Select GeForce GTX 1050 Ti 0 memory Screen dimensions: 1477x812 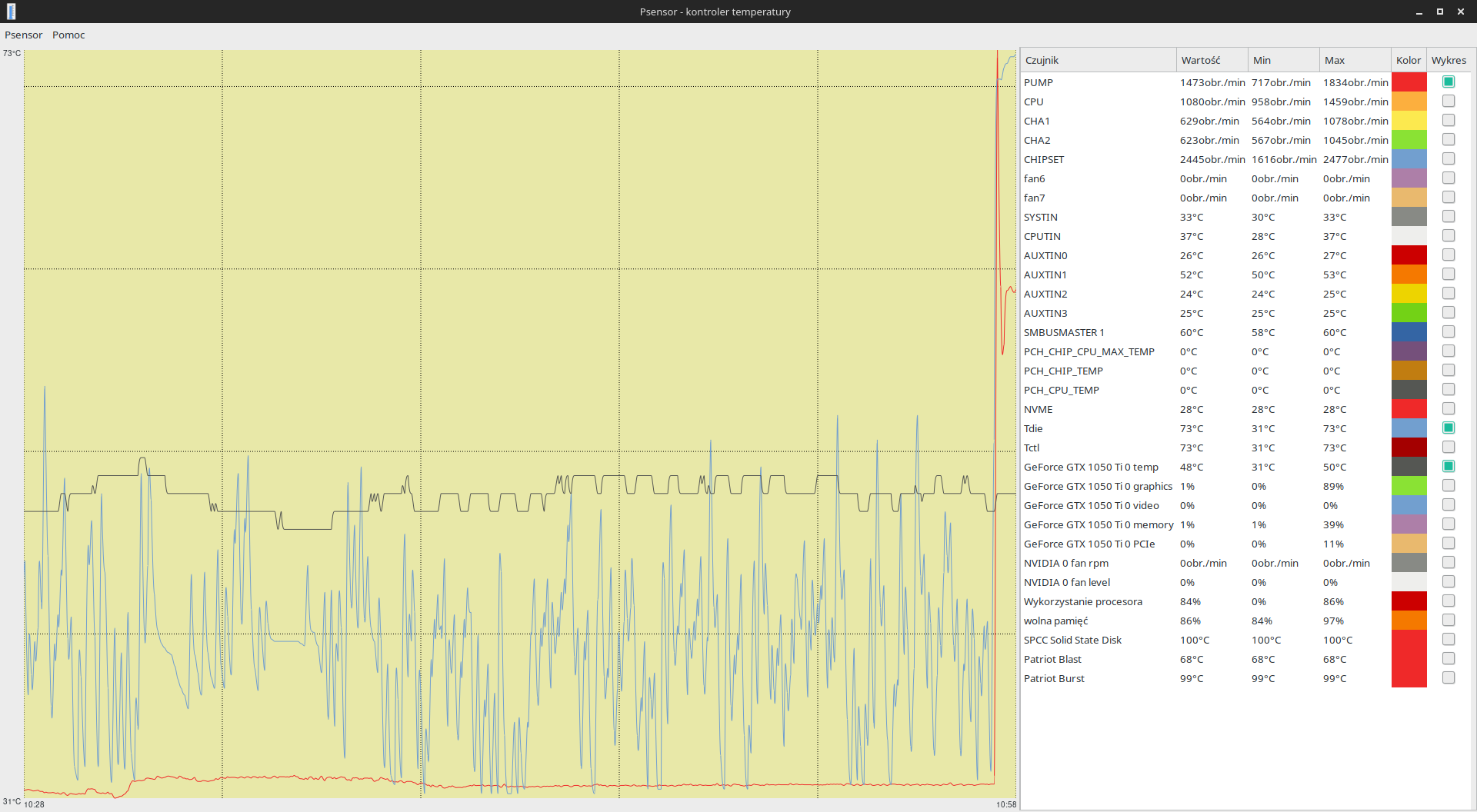[x=1099, y=524]
